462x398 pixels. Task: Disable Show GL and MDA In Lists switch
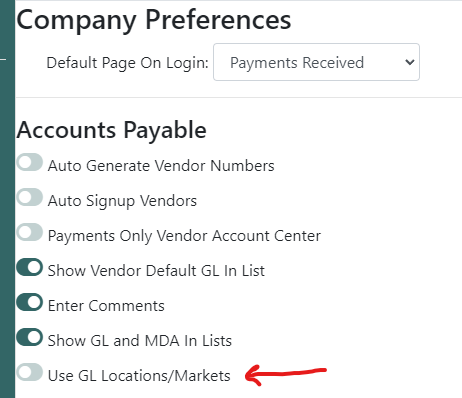30,337
